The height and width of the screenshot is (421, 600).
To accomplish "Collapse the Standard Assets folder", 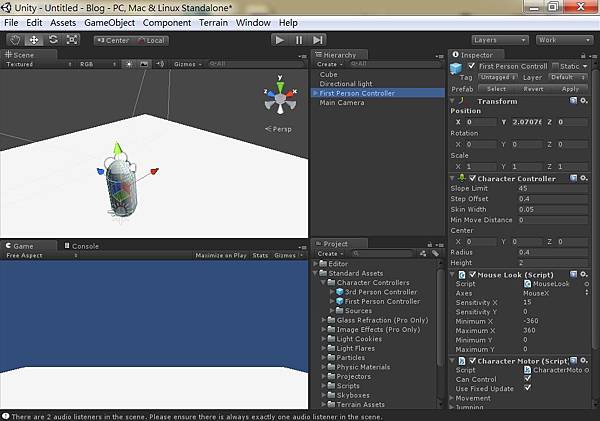I will point(316,273).
